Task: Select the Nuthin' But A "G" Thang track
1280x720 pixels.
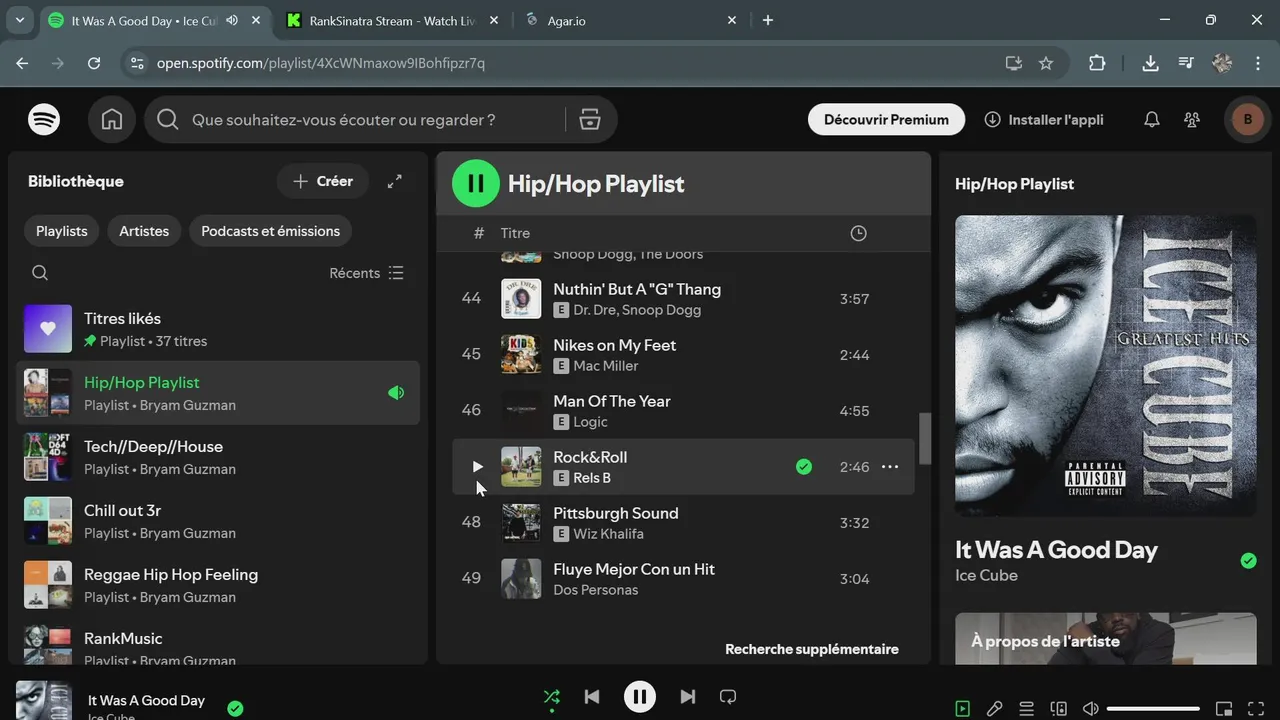Action: 683,299
